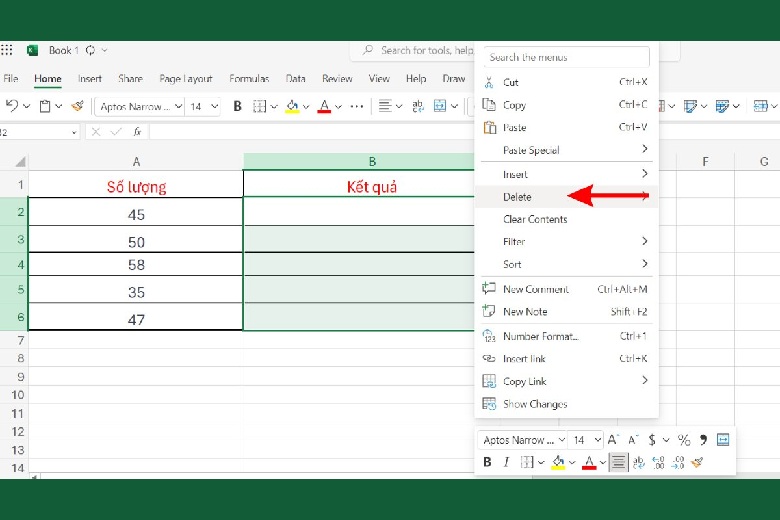Viewport: 780px width, 520px height.
Task: Open the More options ellipsis in ribbon
Action: click(x=357, y=106)
